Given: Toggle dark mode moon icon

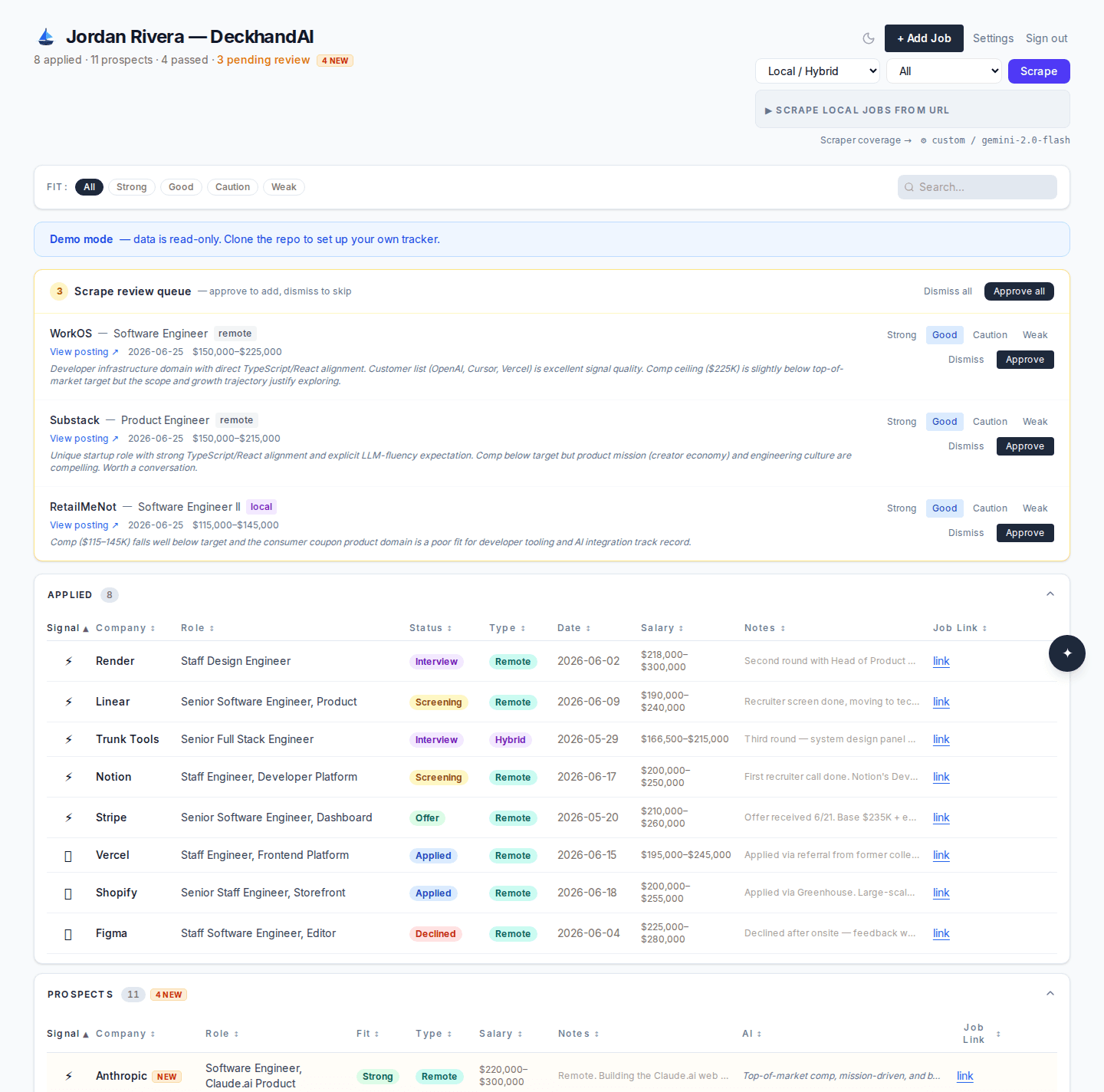Looking at the screenshot, I should point(869,38).
